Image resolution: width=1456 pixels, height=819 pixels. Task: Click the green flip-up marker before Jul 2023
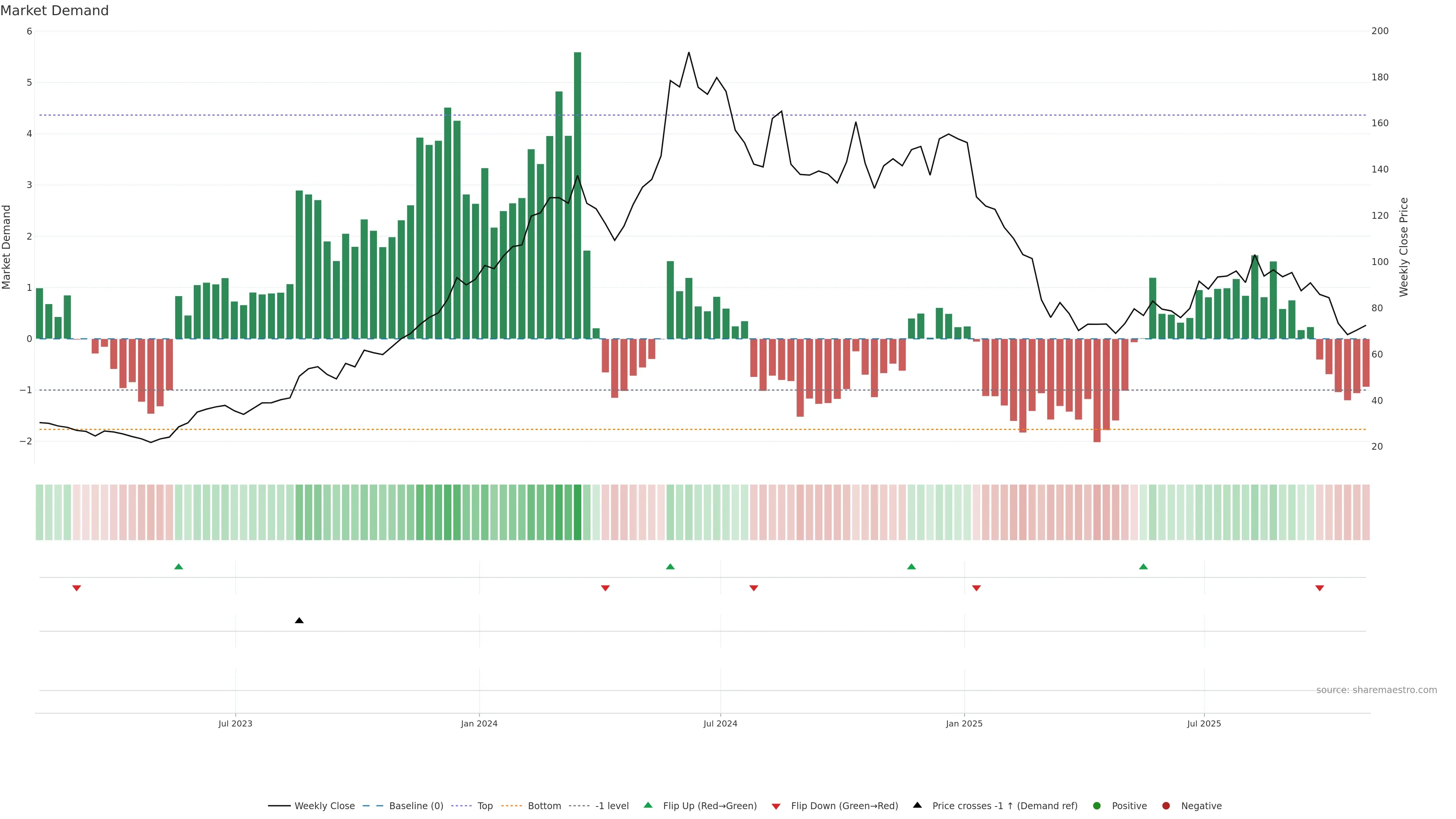pos(179,566)
